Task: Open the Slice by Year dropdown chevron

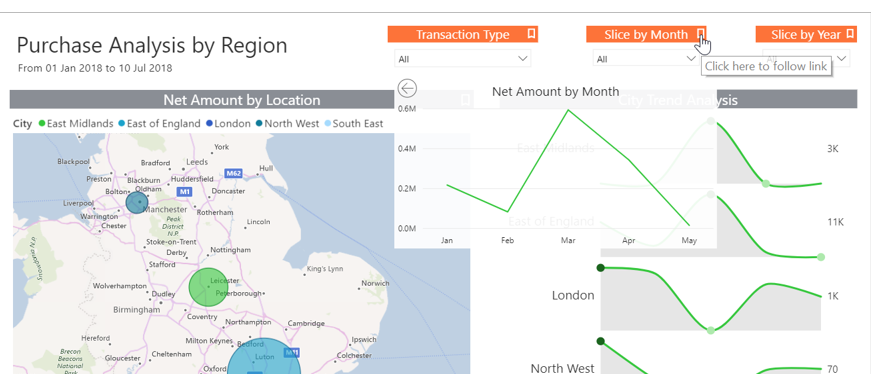Action: 842,58
